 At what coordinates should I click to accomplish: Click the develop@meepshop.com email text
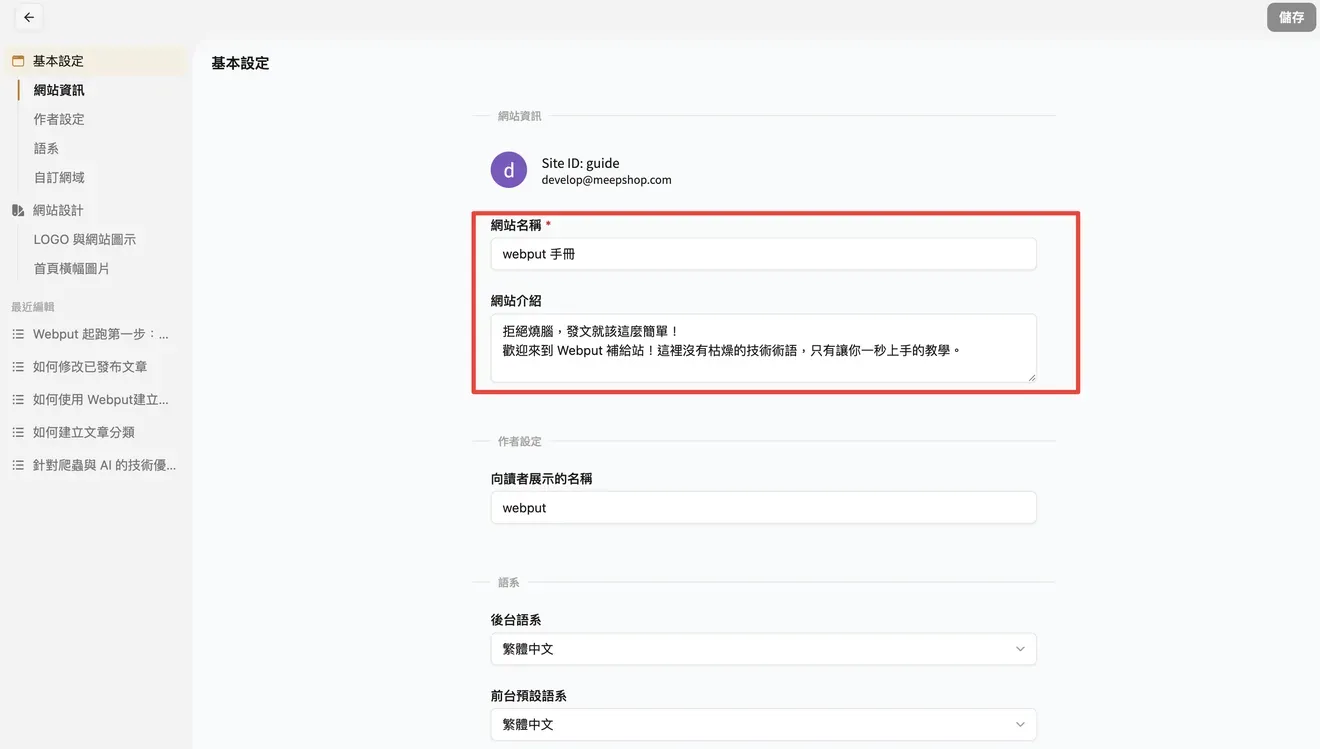607,180
